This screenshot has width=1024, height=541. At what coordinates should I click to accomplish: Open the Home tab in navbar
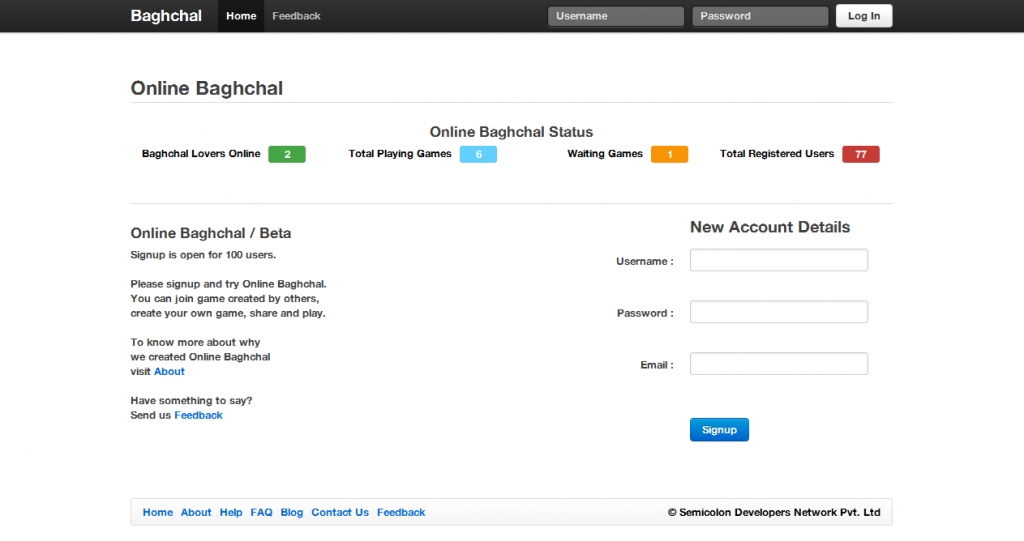click(241, 16)
